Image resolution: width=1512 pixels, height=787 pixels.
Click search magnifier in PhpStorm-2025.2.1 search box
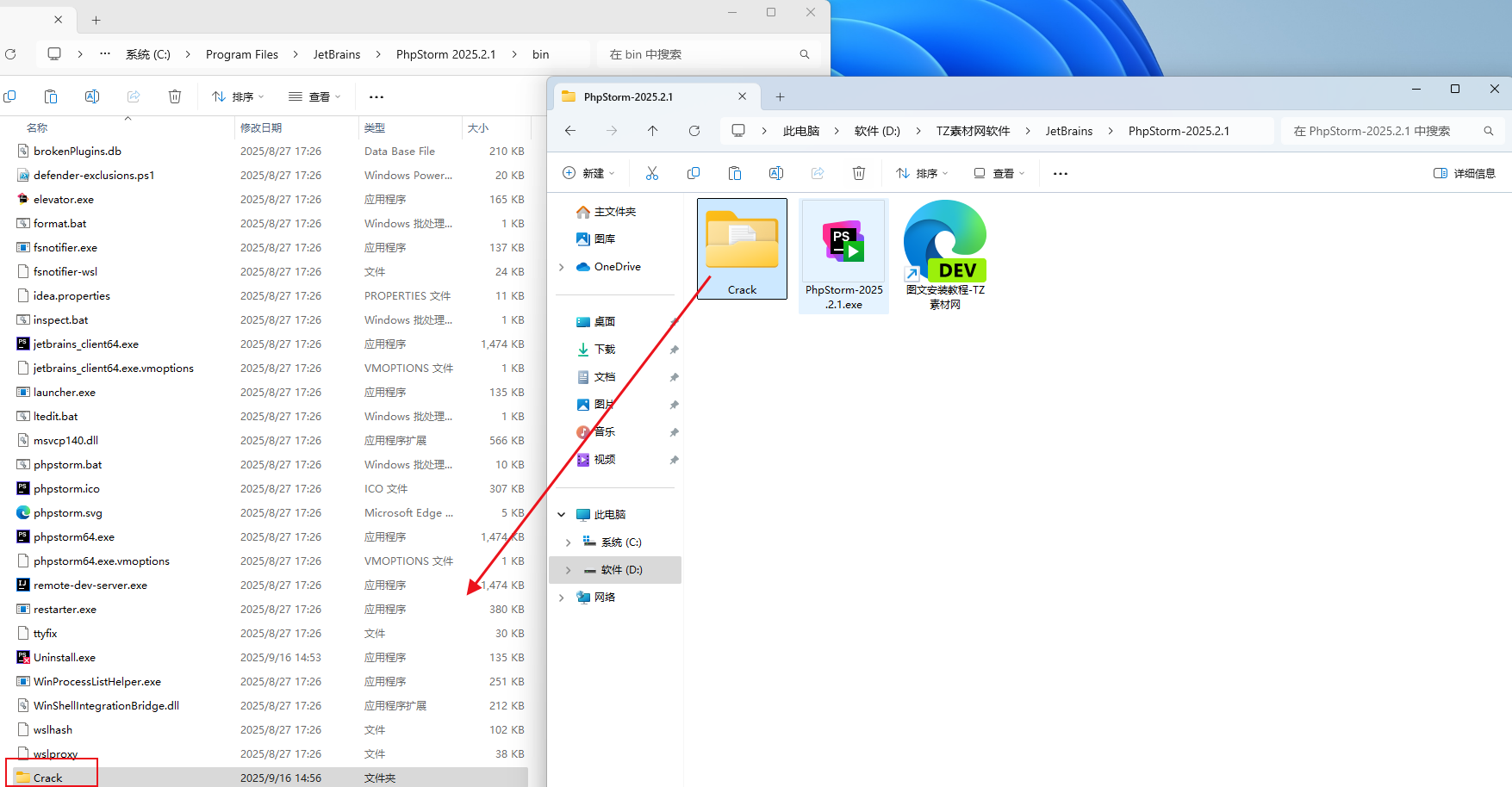tap(1488, 131)
